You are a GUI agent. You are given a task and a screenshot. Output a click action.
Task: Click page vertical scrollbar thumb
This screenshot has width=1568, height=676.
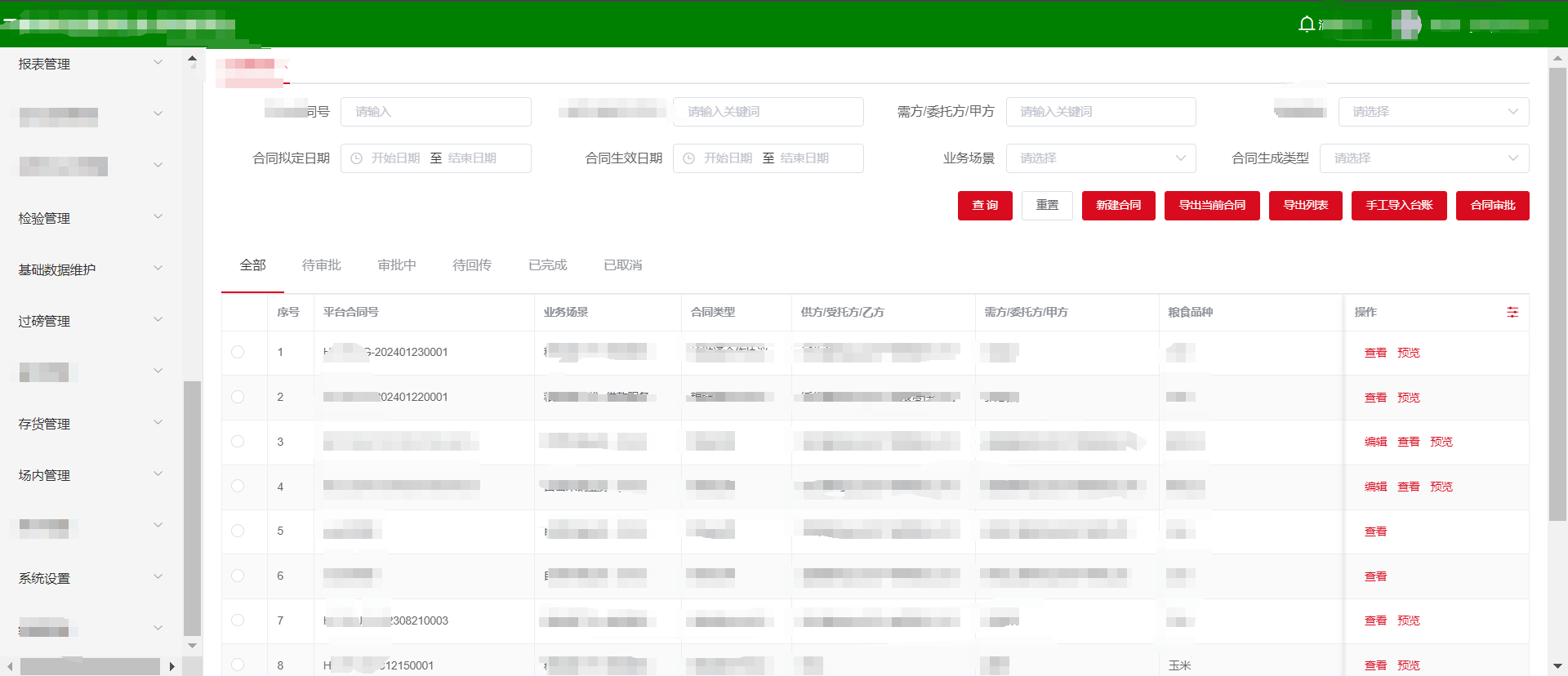(1557, 294)
